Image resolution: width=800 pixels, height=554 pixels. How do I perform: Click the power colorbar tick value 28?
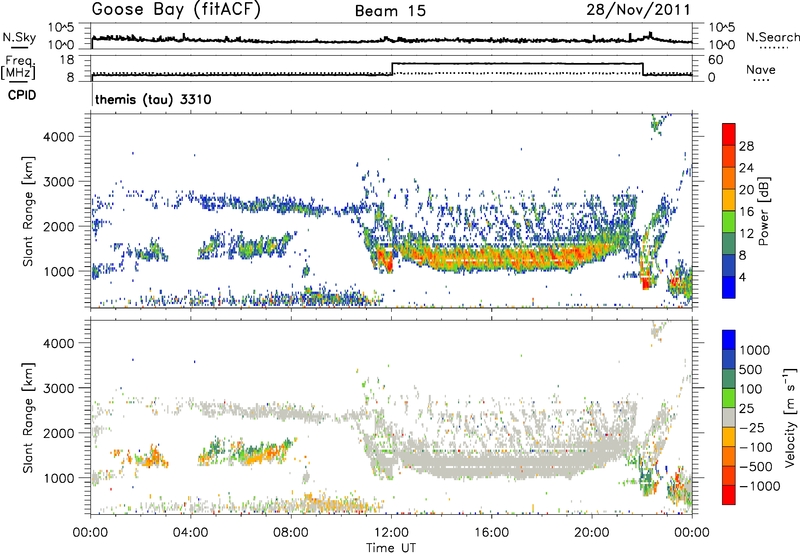(746, 146)
